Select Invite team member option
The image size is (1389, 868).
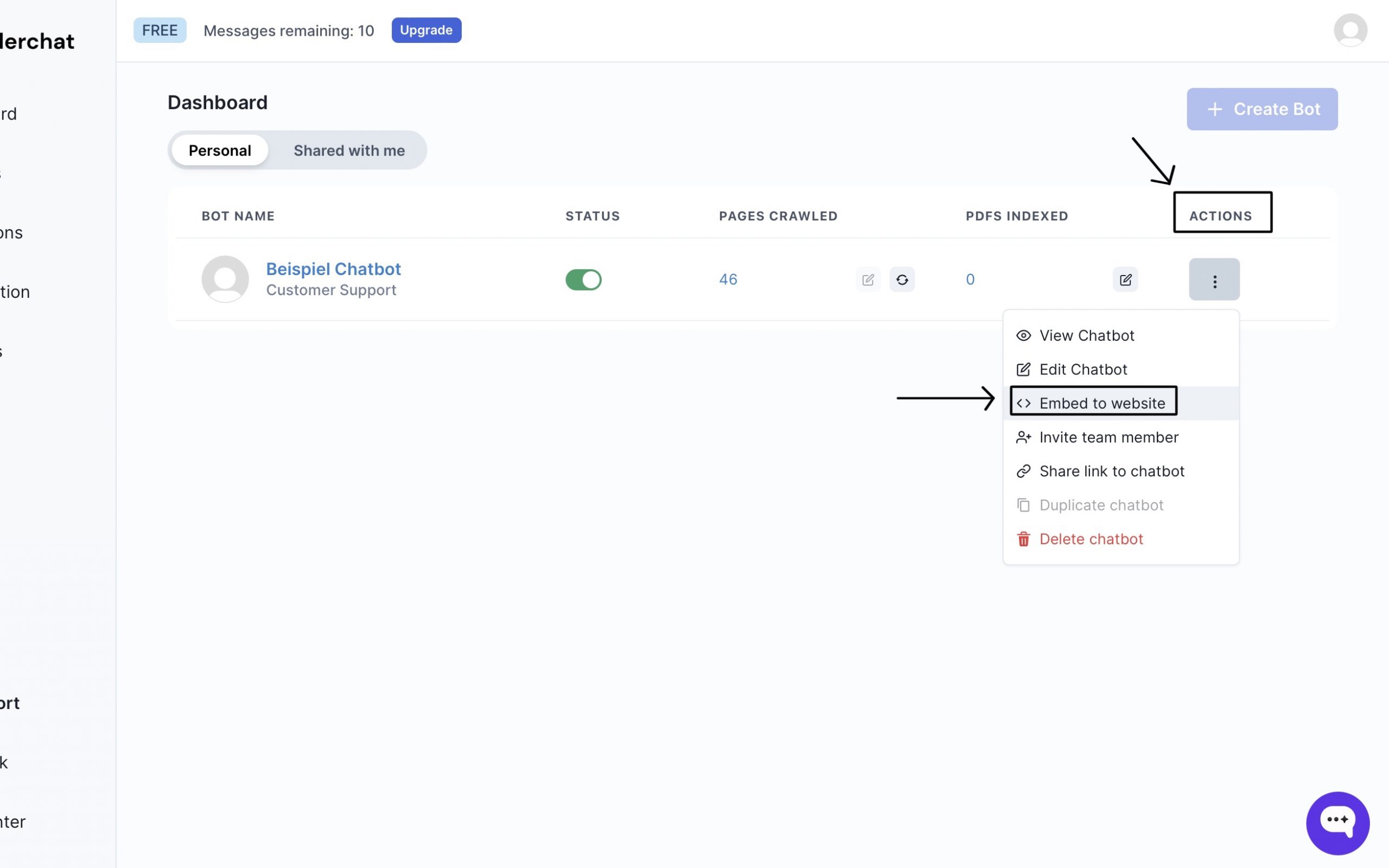point(1109,437)
